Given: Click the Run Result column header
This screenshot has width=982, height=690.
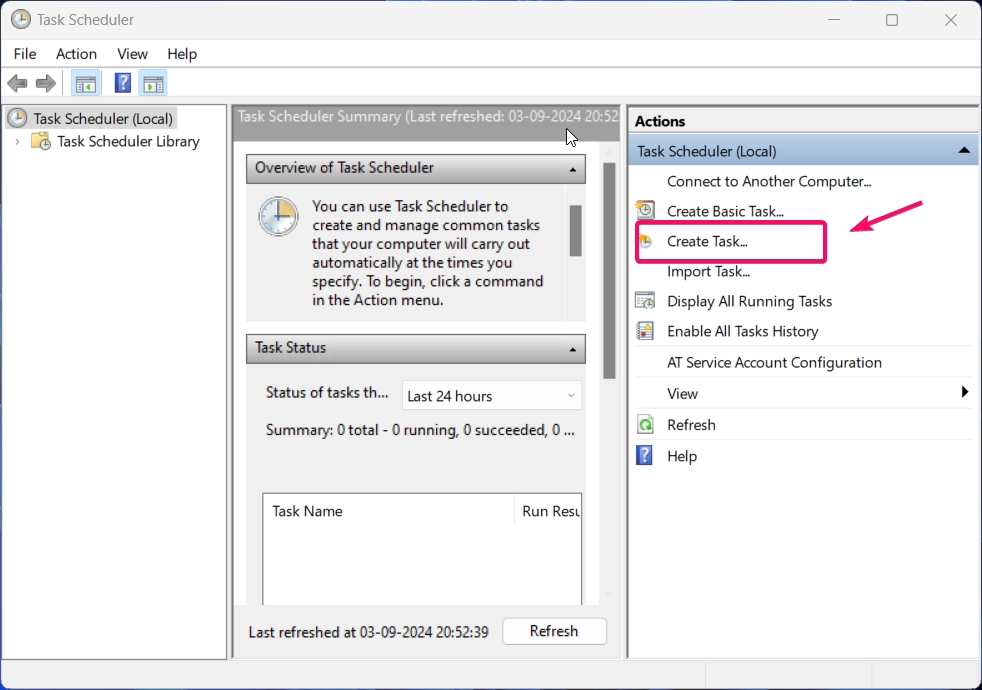Looking at the screenshot, I should pyautogui.click(x=549, y=511).
